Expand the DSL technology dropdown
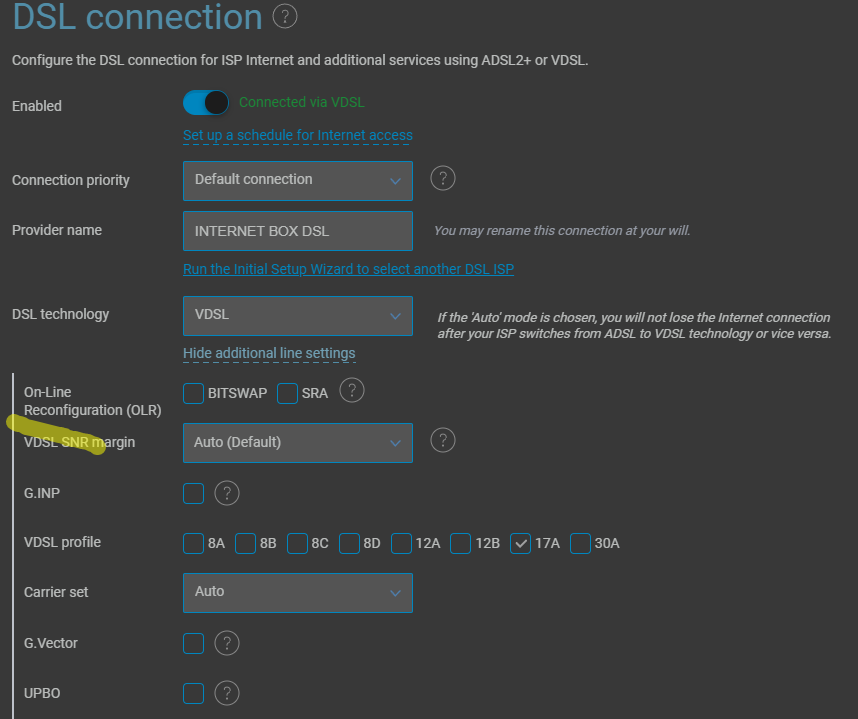Screen dimensions: 858x719 (298, 316)
